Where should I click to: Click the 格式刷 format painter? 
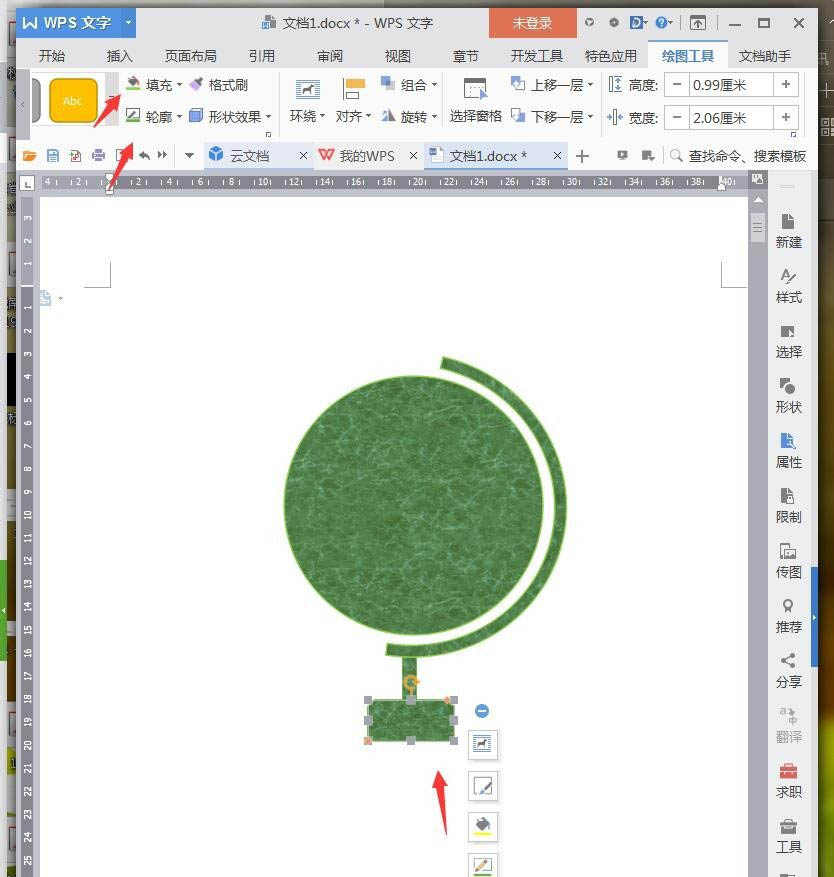coord(219,85)
